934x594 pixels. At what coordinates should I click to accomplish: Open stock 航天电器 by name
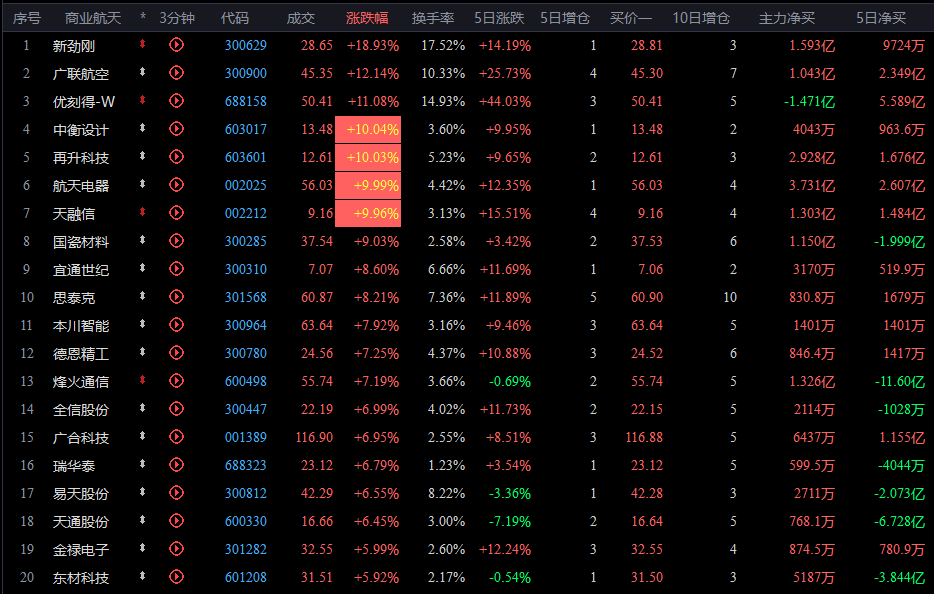coord(81,185)
